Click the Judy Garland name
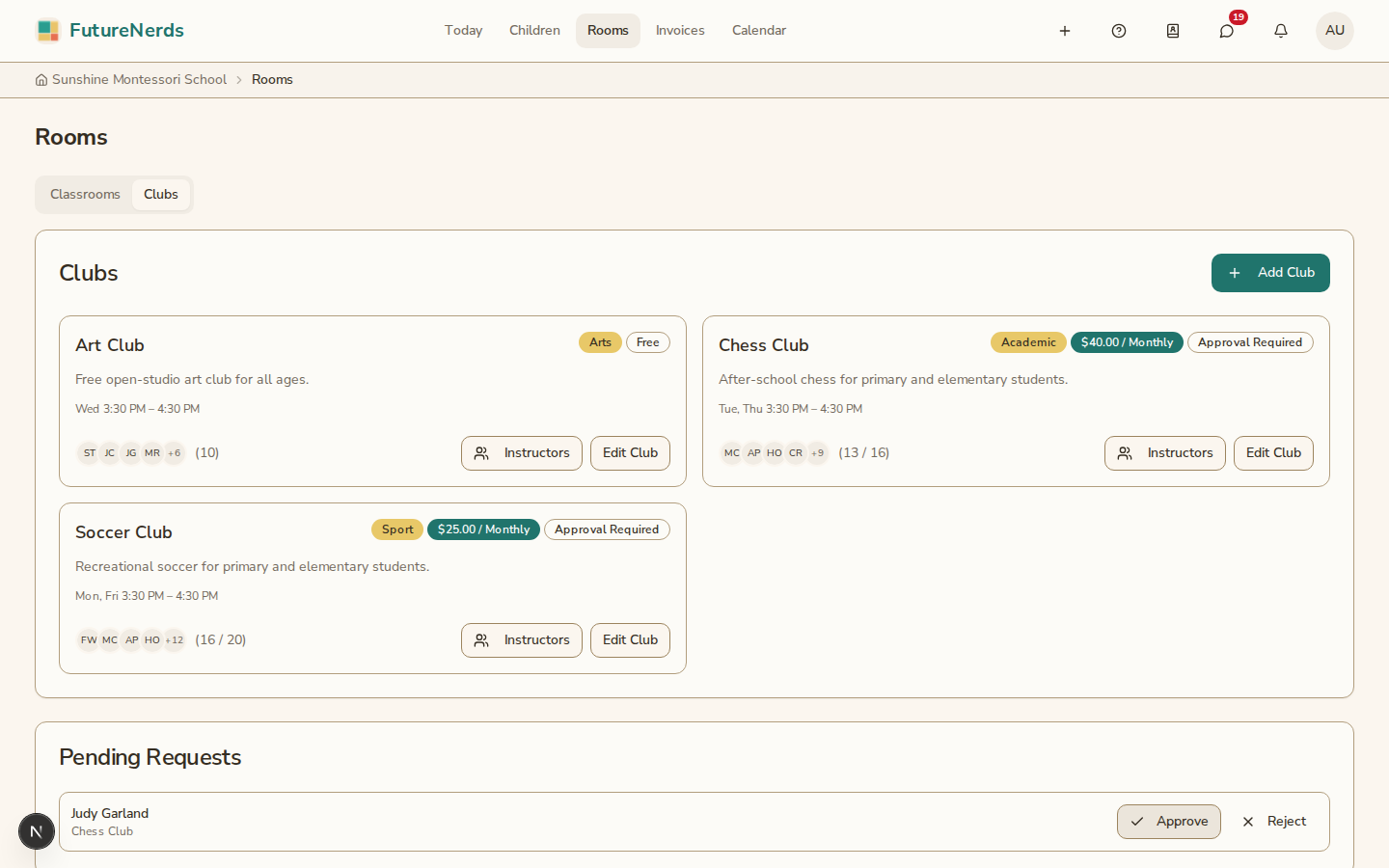 110,814
